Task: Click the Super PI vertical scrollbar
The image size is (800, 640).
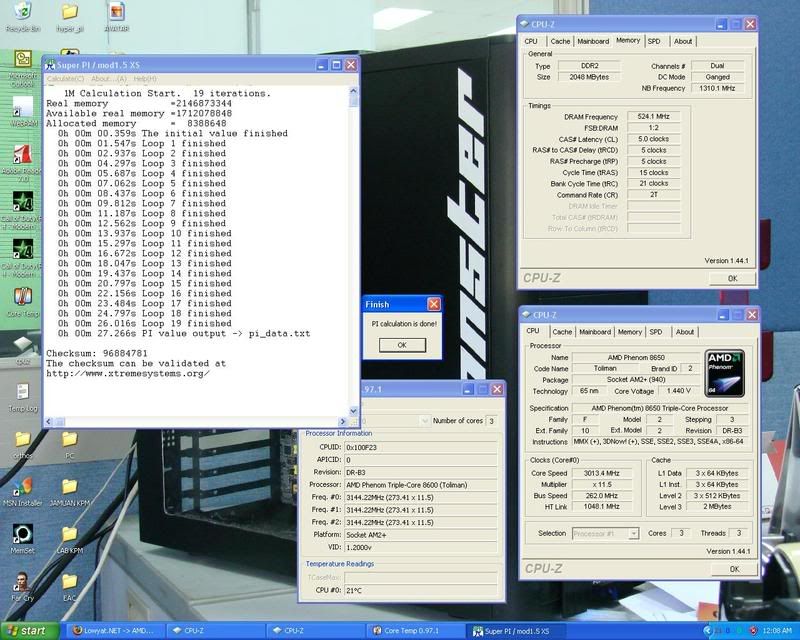Action: 354,250
